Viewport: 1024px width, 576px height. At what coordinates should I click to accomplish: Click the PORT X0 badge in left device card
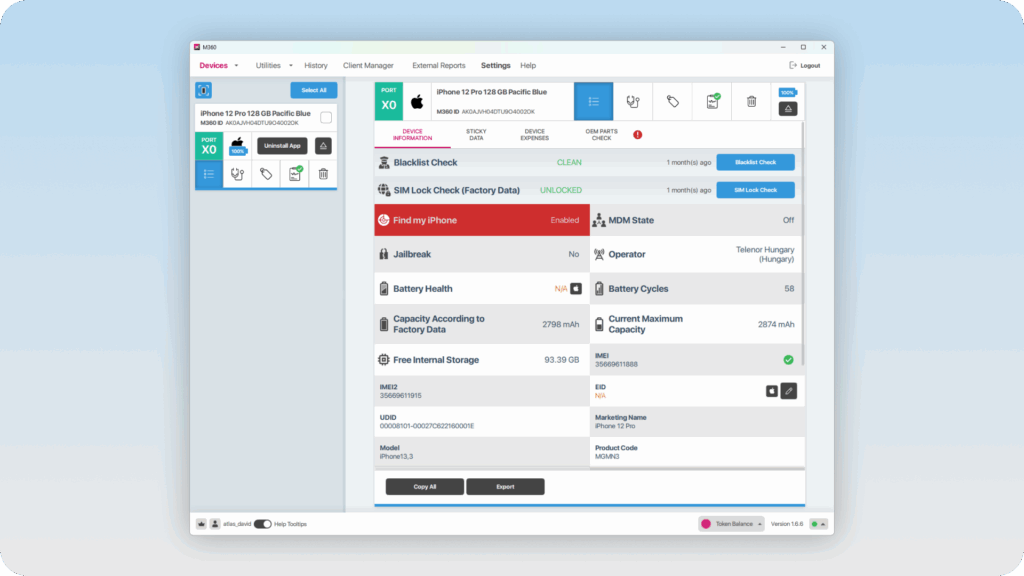(209, 146)
